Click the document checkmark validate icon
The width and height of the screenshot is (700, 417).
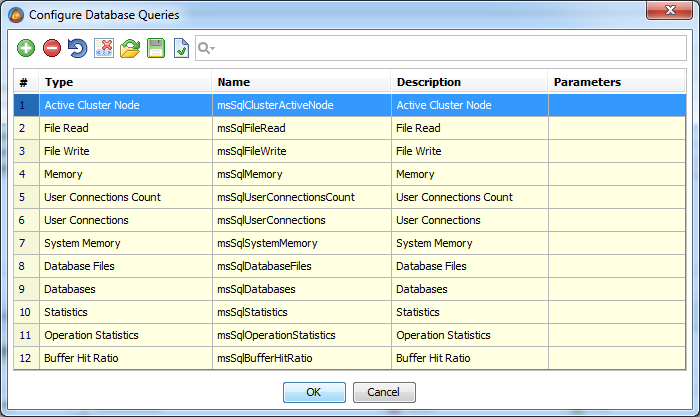181,48
